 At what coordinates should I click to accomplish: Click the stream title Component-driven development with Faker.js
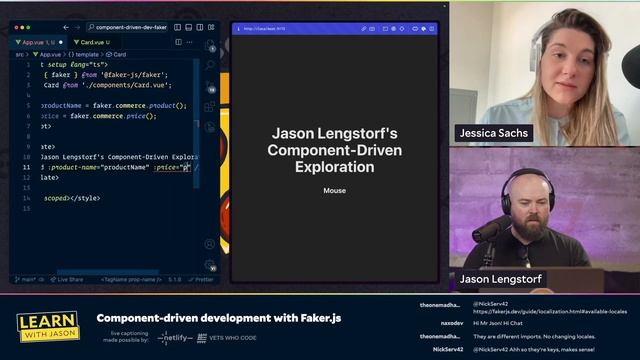coord(219,318)
